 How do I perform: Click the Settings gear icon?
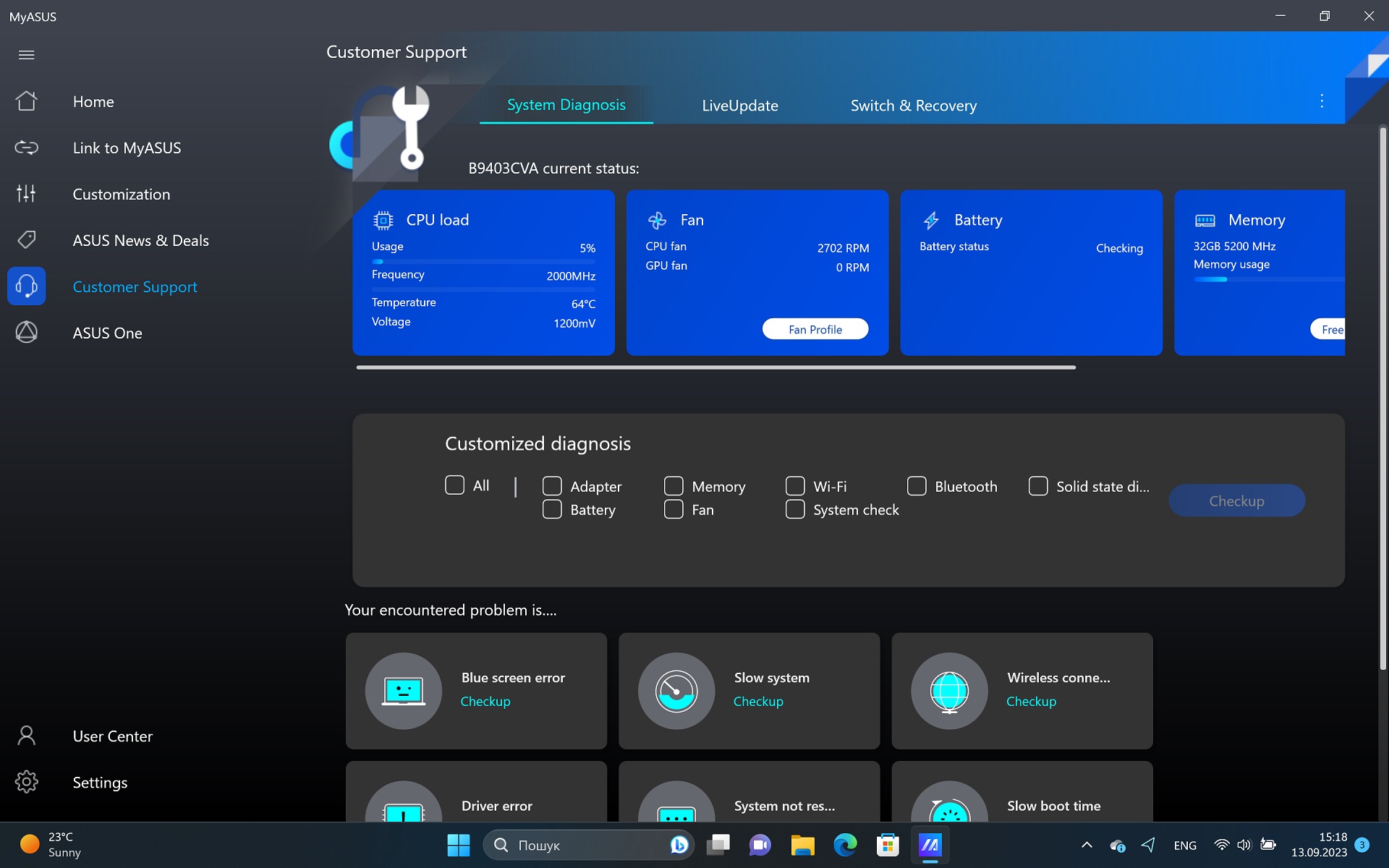point(27,782)
